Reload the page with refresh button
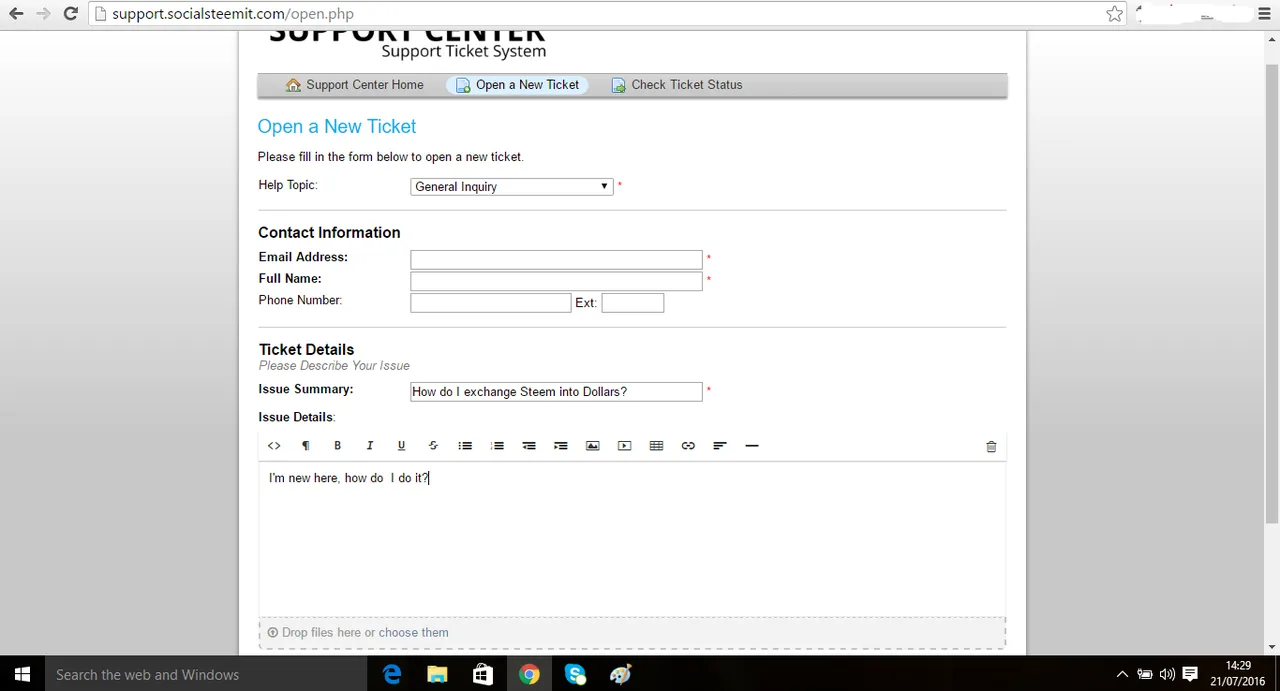Screen dimensions: 1280x691 coord(70,14)
